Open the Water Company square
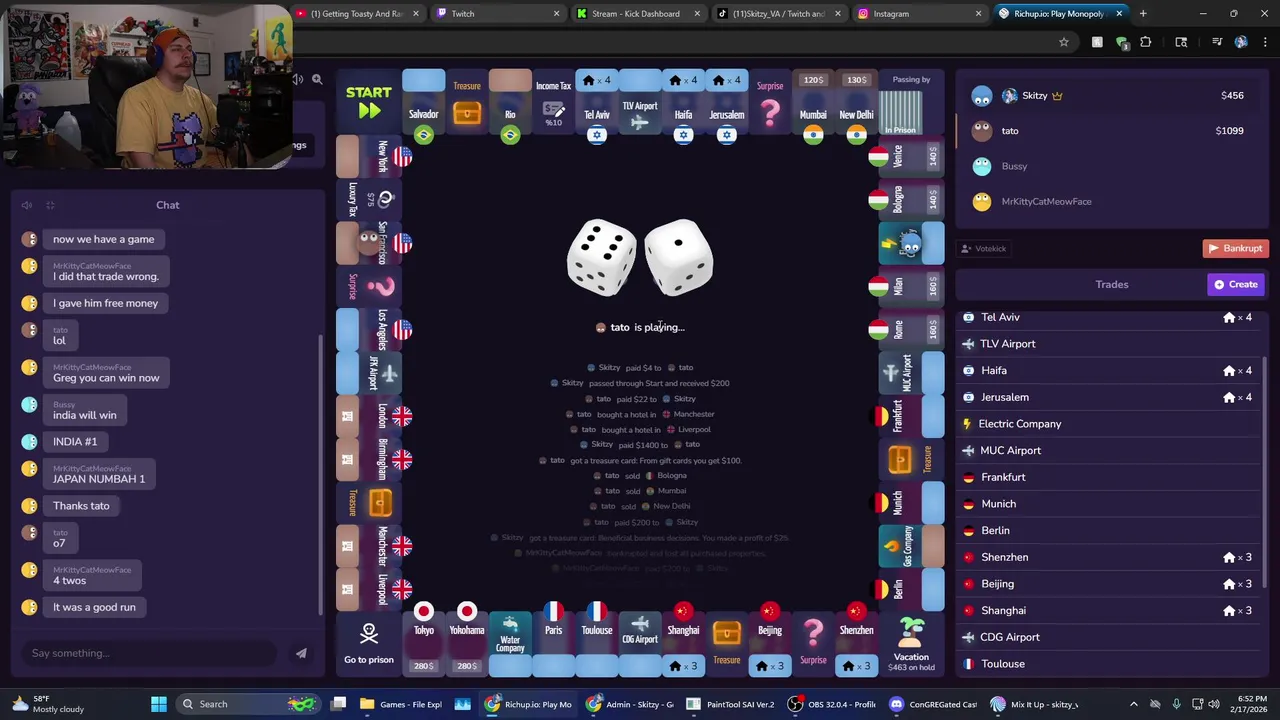The width and height of the screenshot is (1280, 720). (x=510, y=643)
